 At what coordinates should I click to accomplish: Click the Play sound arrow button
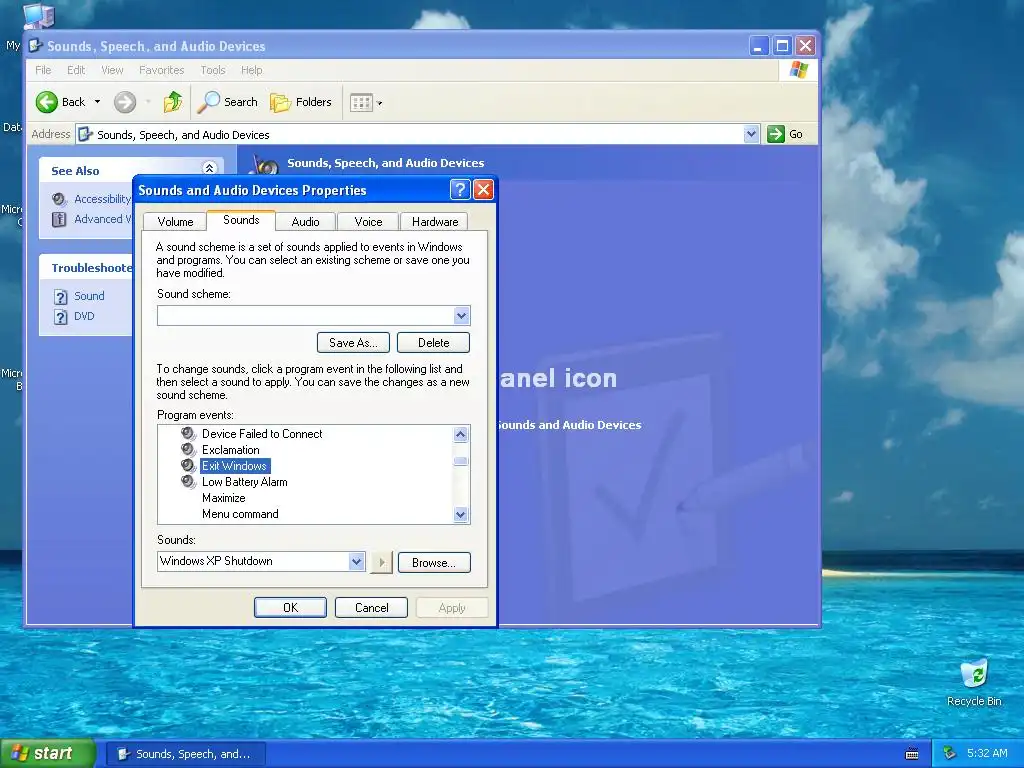pyautogui.click(x=381, y=562)
